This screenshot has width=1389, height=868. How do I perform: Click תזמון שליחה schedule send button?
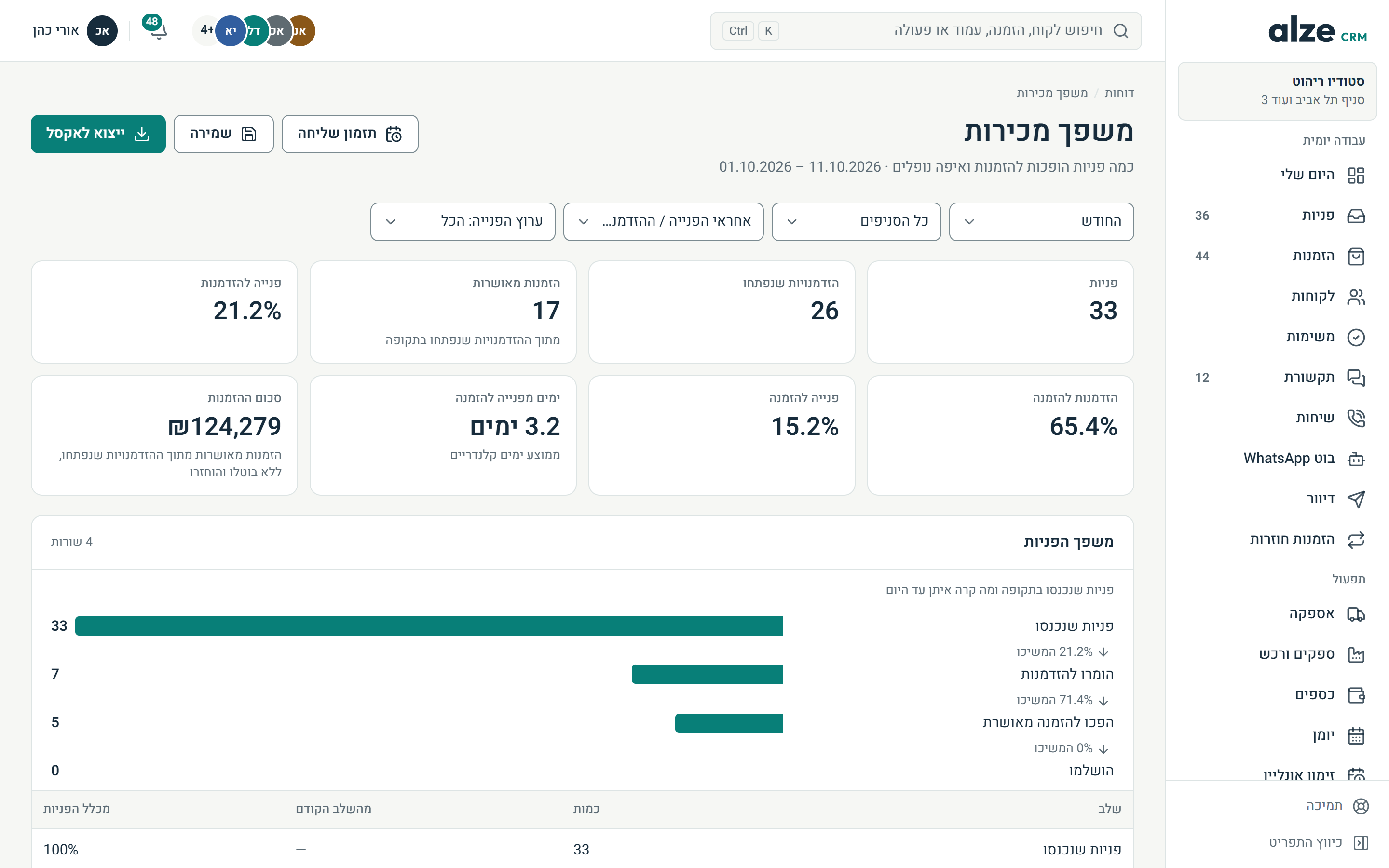point(350,134)
